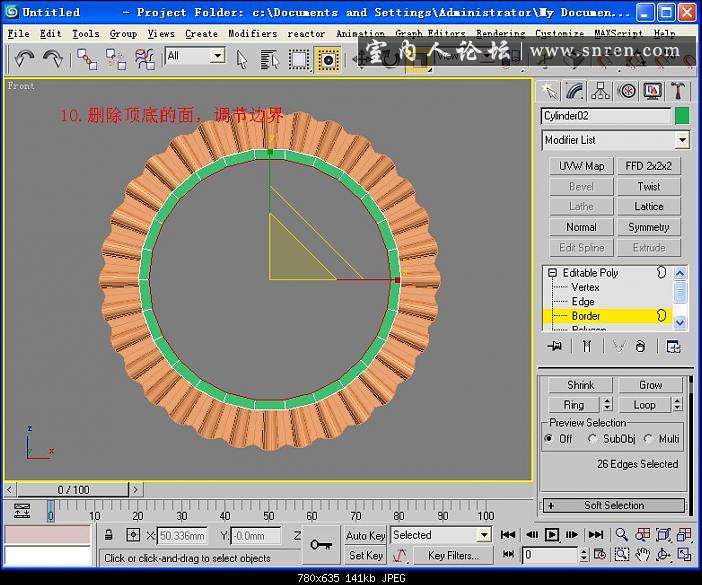
Task: Switch to the Modify command panel tab
Action: [575, 91]
